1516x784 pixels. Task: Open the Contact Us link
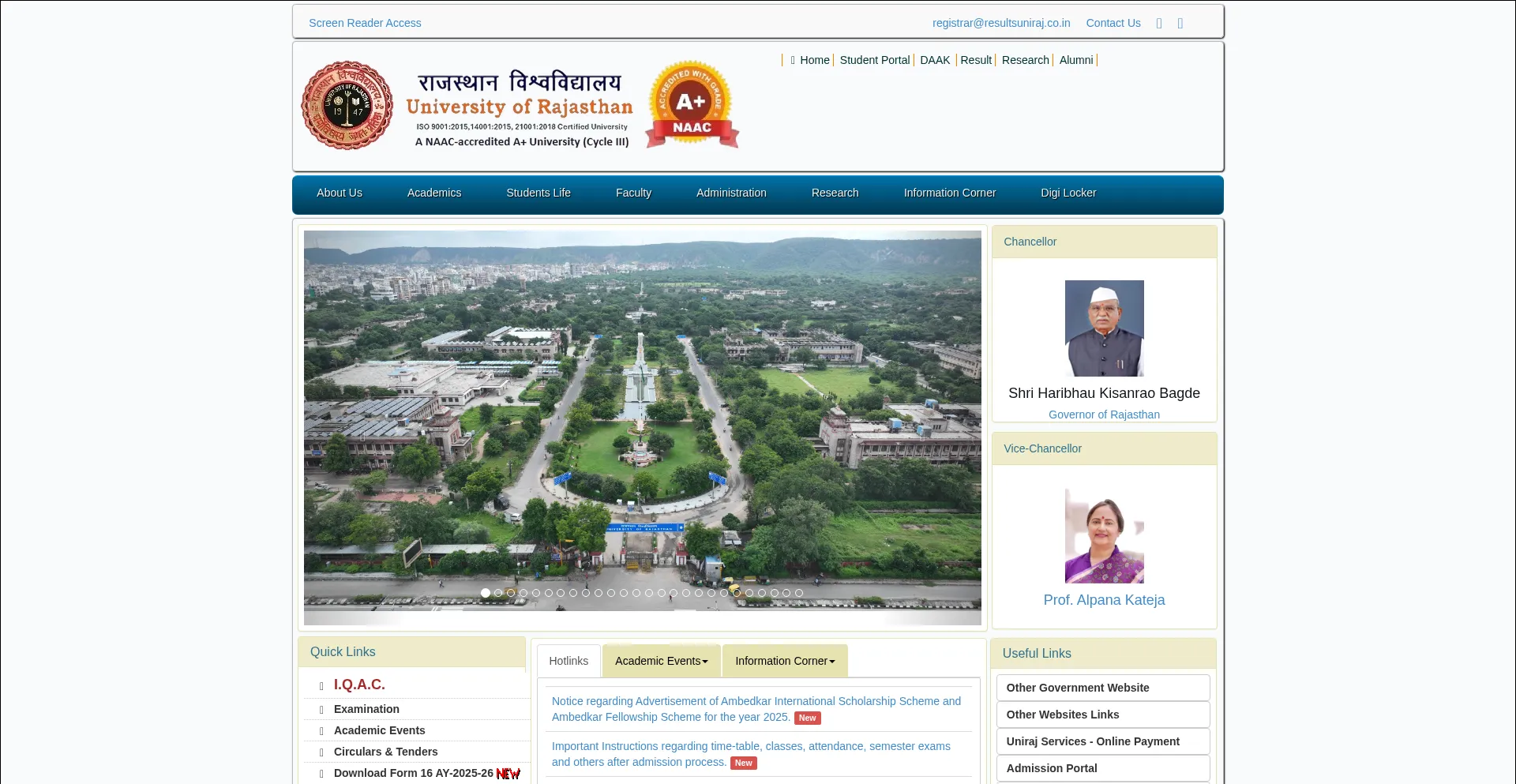[x=1113, y=23]
